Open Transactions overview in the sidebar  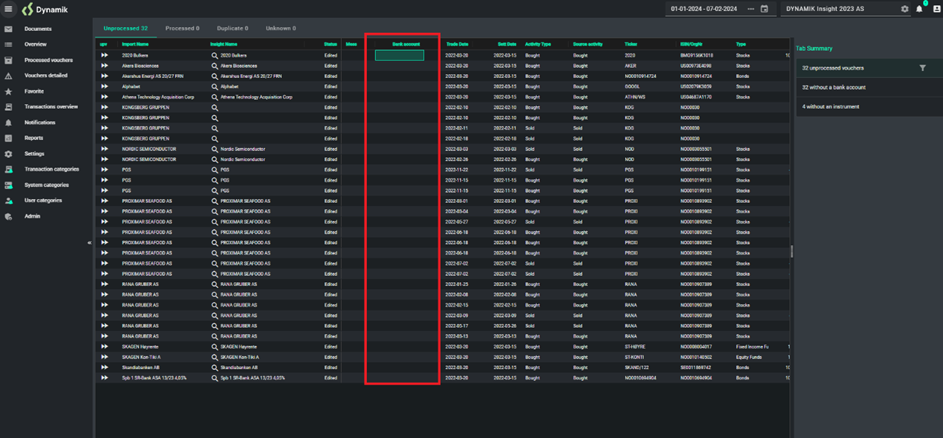point(51,107)
